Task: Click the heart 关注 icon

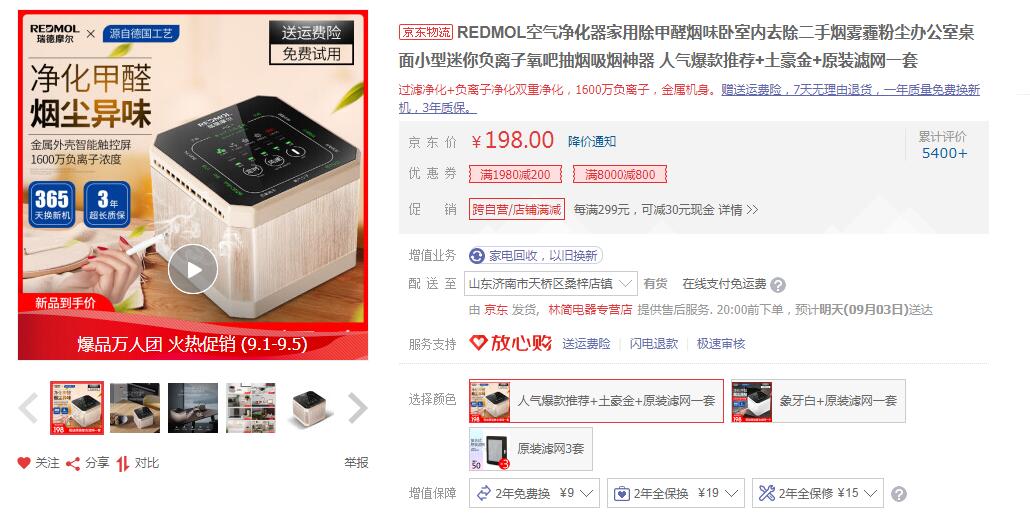Action: (24, 463)
